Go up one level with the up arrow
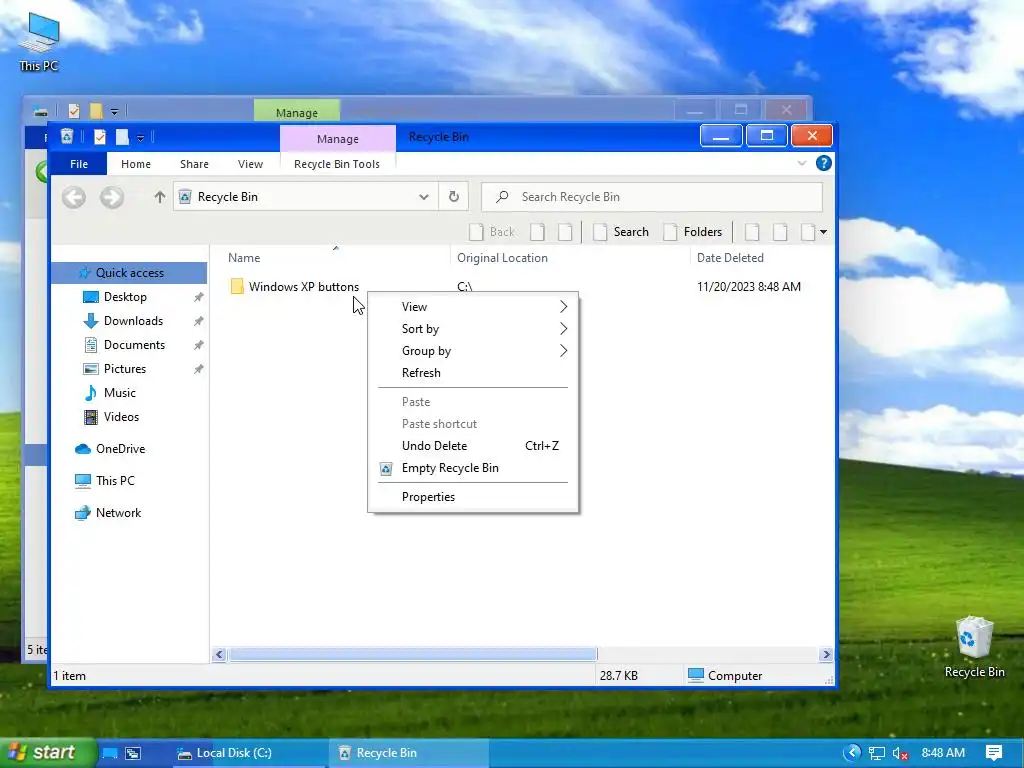This screenshot has height=768, width=1024. 159,197
